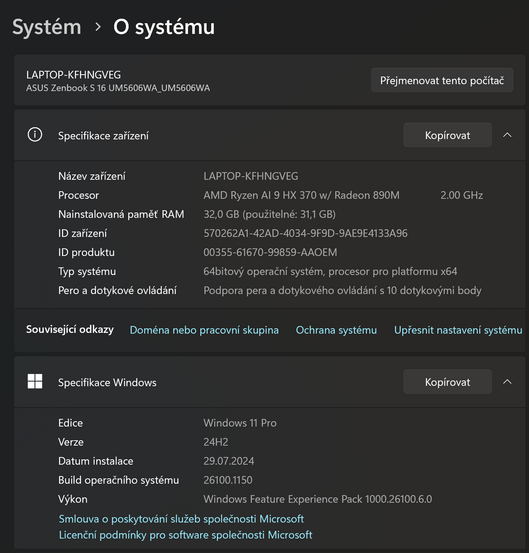This screenshot has width=529, height=553.
Task: Open Smlouva o poskytování služeb Microsoft link
Action: pyautogui.click(x=181, y=519)
